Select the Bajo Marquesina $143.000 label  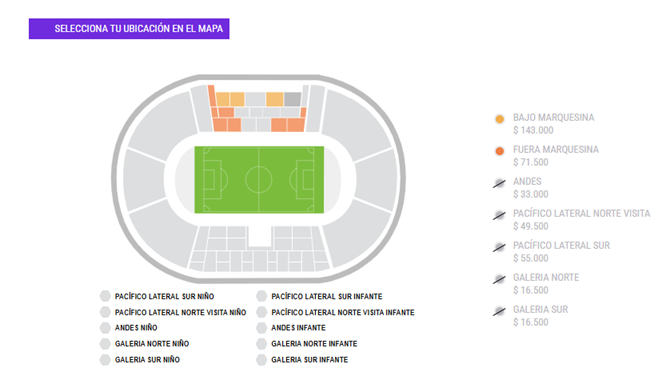tap(553, 124)
